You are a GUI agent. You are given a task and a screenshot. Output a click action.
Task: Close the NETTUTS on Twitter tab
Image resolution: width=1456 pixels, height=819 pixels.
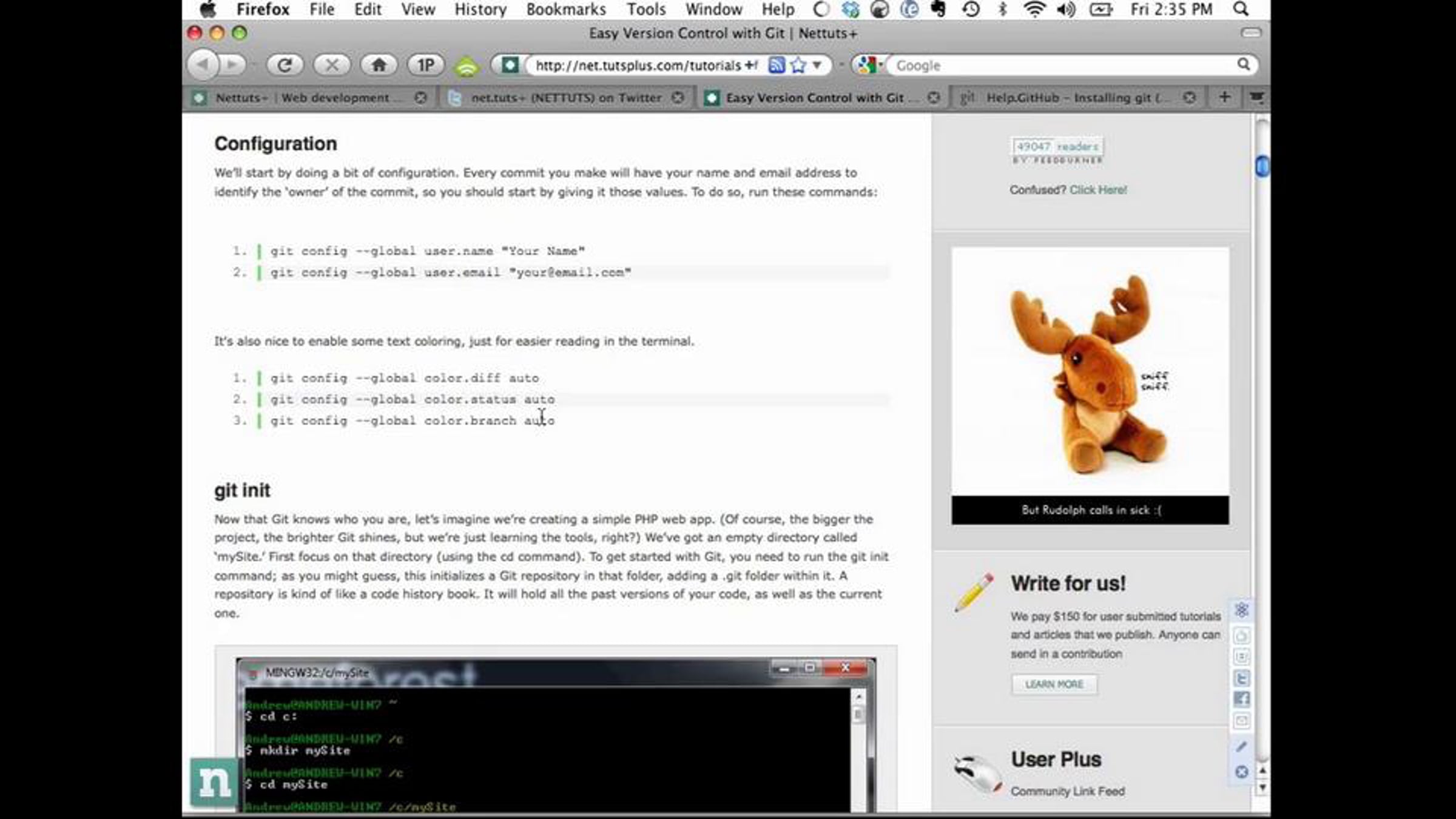click(678, 98)
